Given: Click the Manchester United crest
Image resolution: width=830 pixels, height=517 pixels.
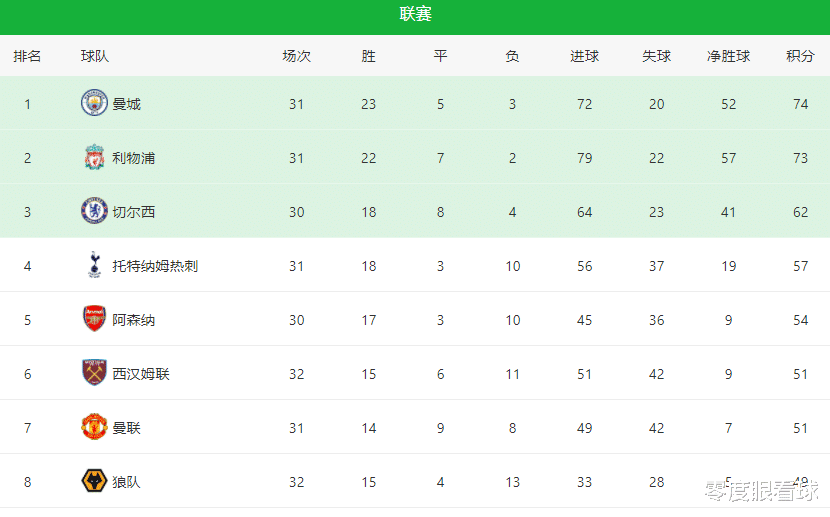Looking at the screenshot, I should click(94, 427).
